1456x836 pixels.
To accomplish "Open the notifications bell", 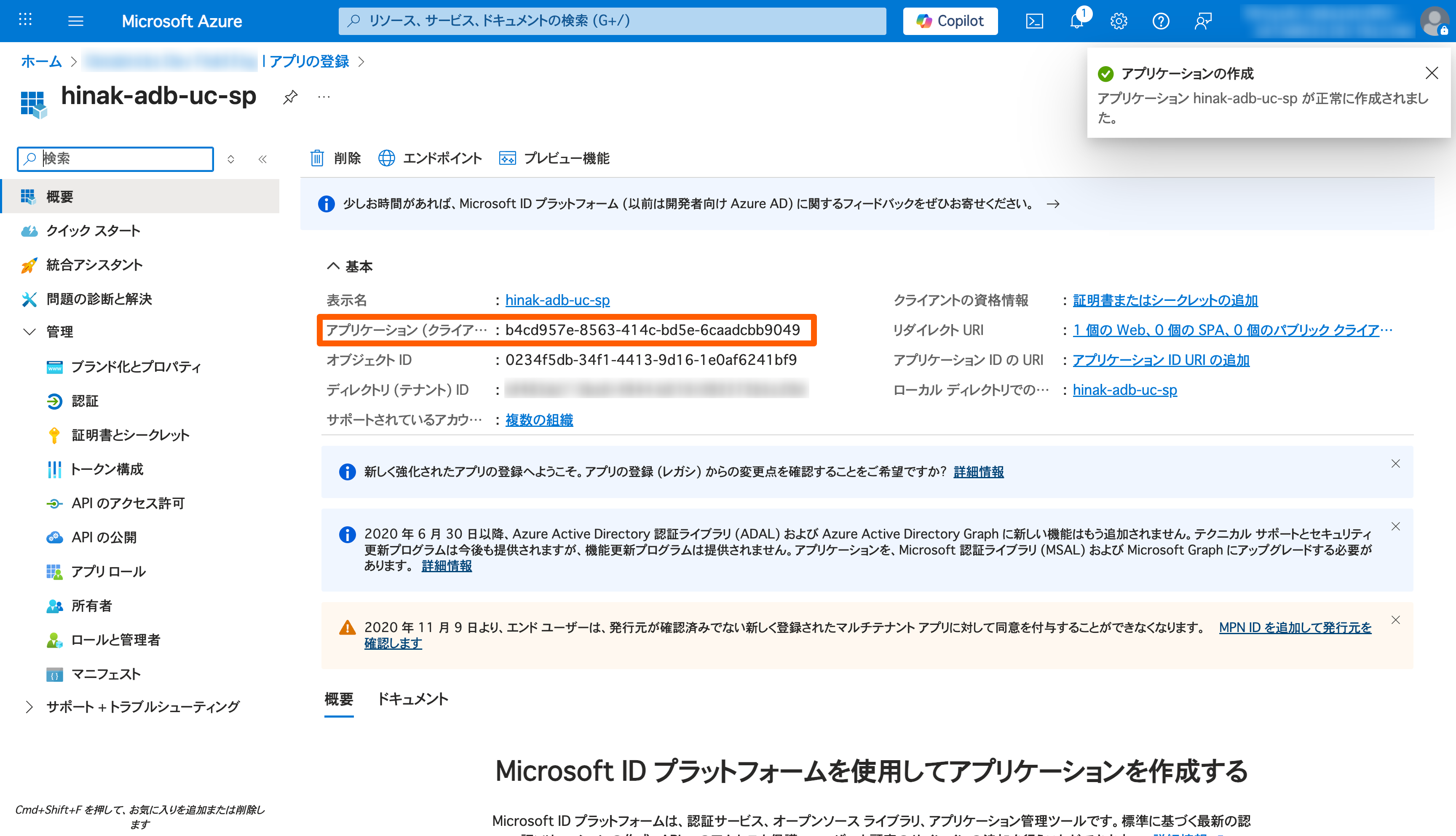I will (1077, 21).
